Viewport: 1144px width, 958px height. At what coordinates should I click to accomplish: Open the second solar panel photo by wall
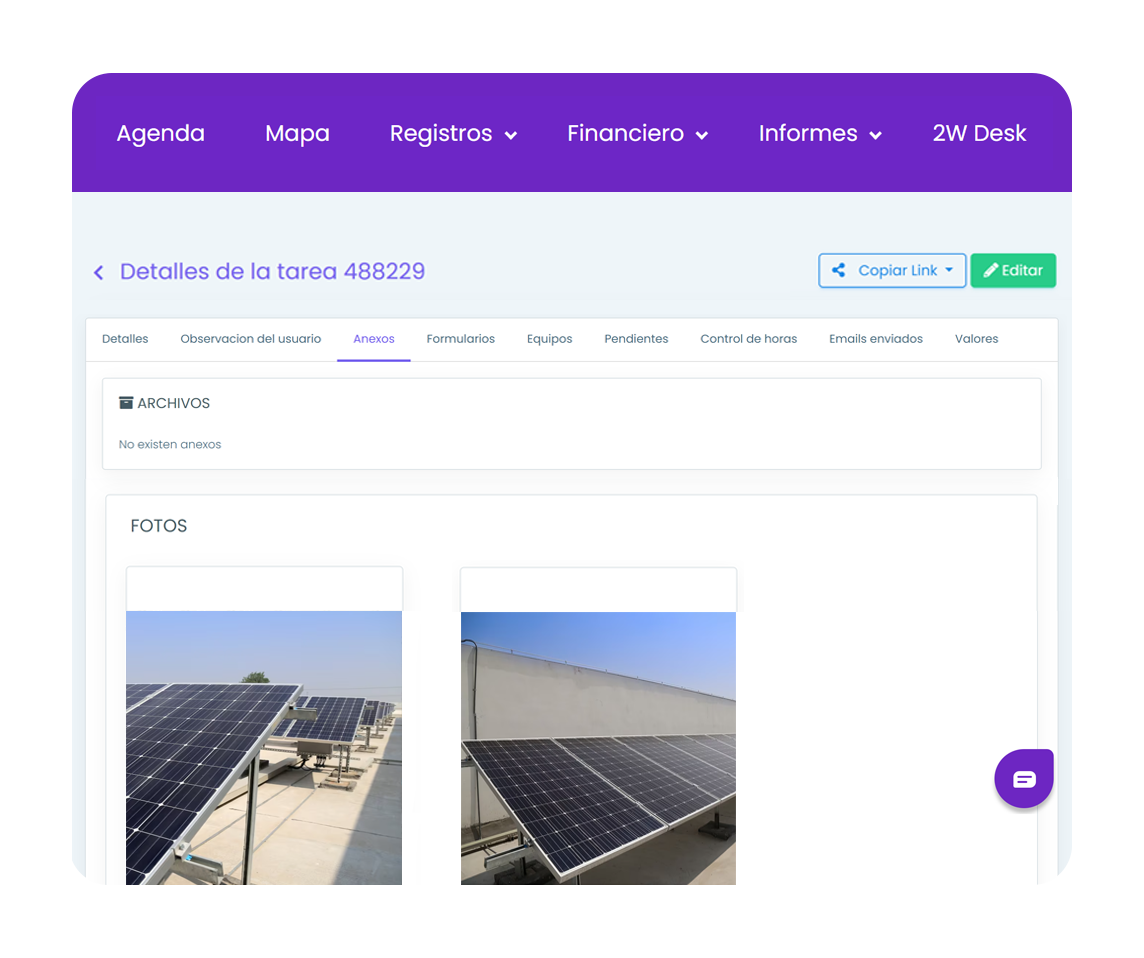click(x=598, y=748)
